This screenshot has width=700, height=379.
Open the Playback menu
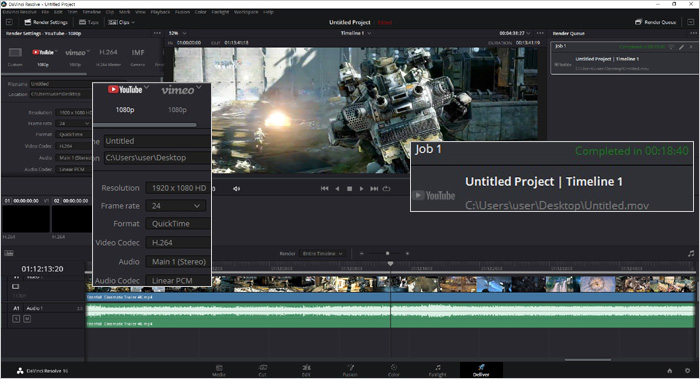tap(160, 12)
